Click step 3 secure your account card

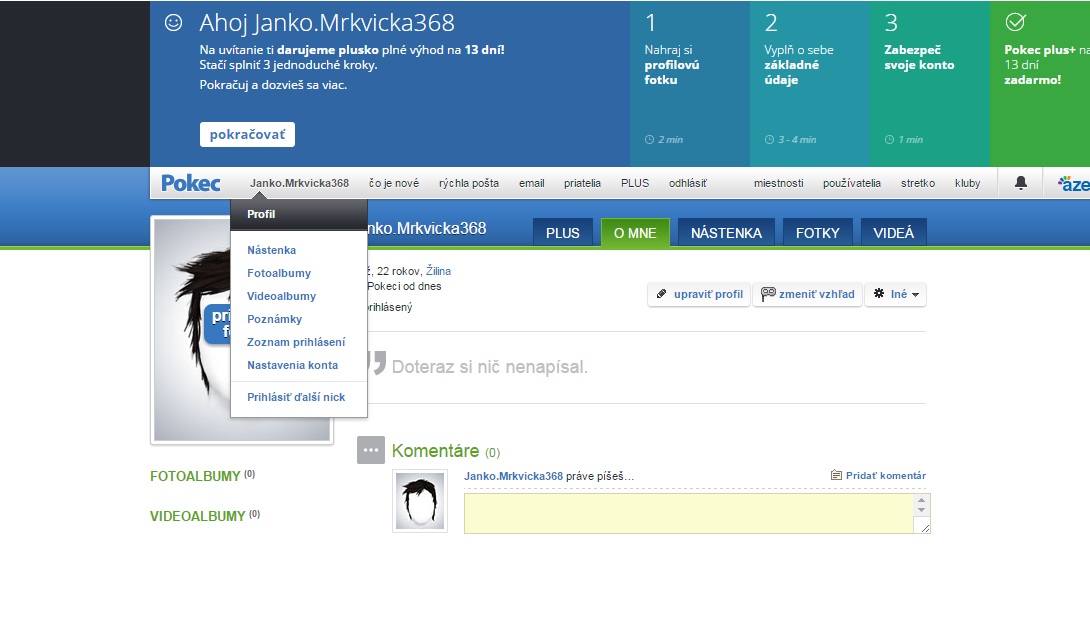pos(929,83)
